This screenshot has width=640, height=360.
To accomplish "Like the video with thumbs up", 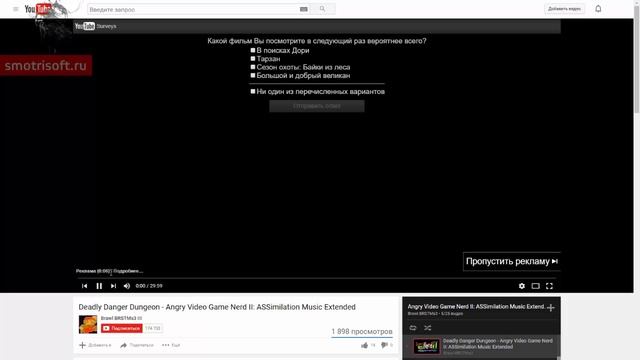I will pos(364,345).
